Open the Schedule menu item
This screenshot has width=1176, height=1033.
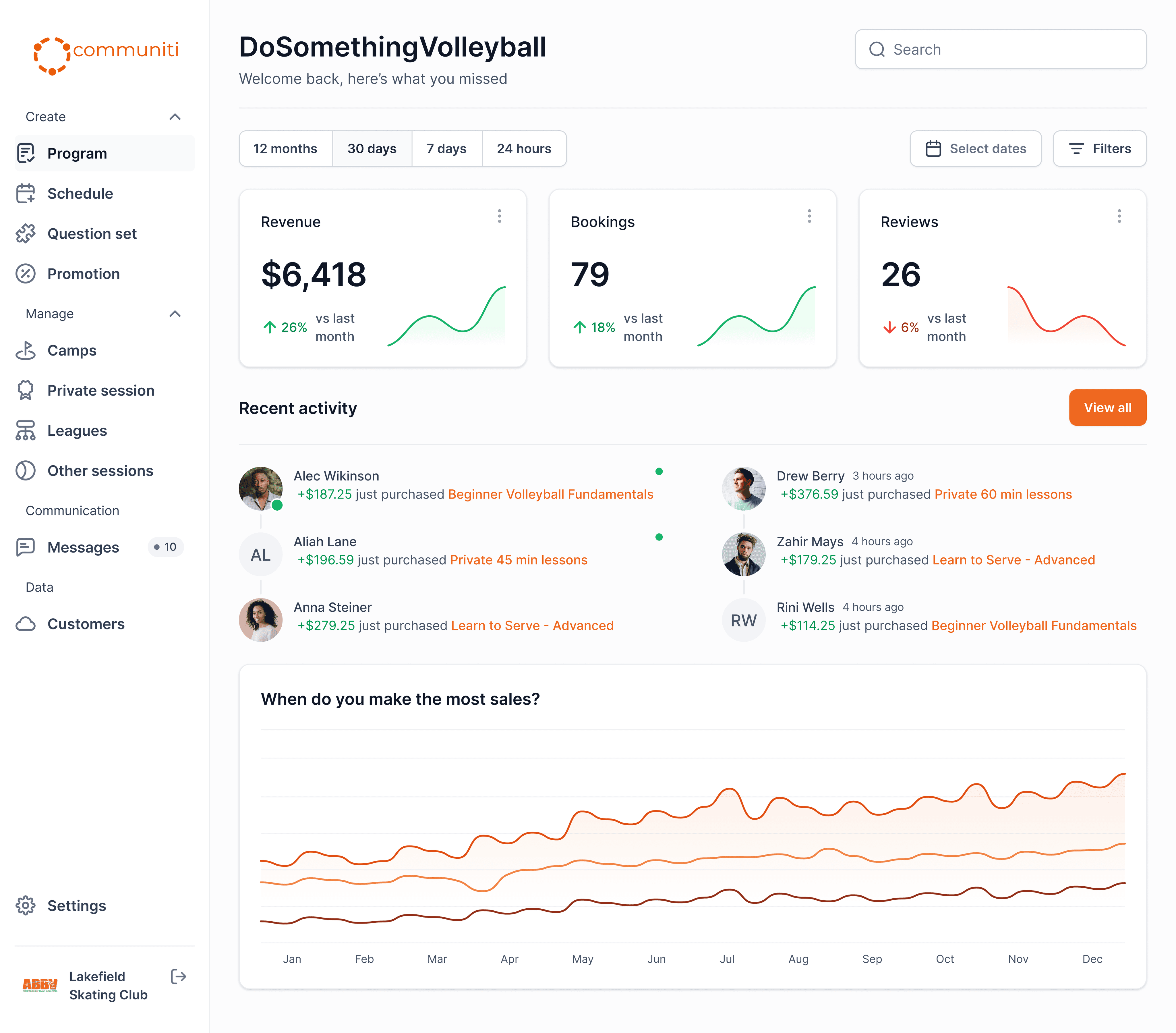(105, 193)
